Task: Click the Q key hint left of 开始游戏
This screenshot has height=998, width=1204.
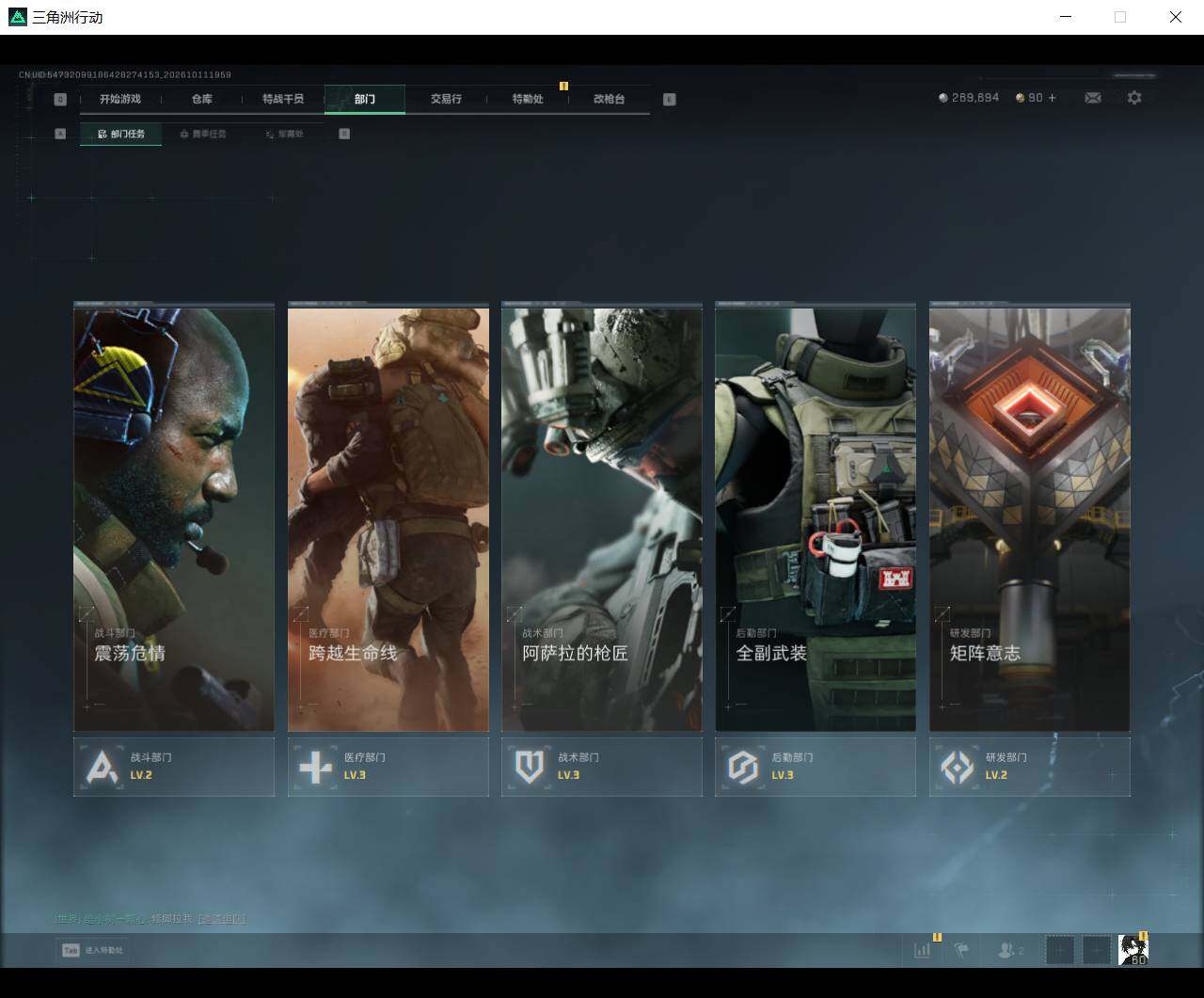Action: coord(60,99)
